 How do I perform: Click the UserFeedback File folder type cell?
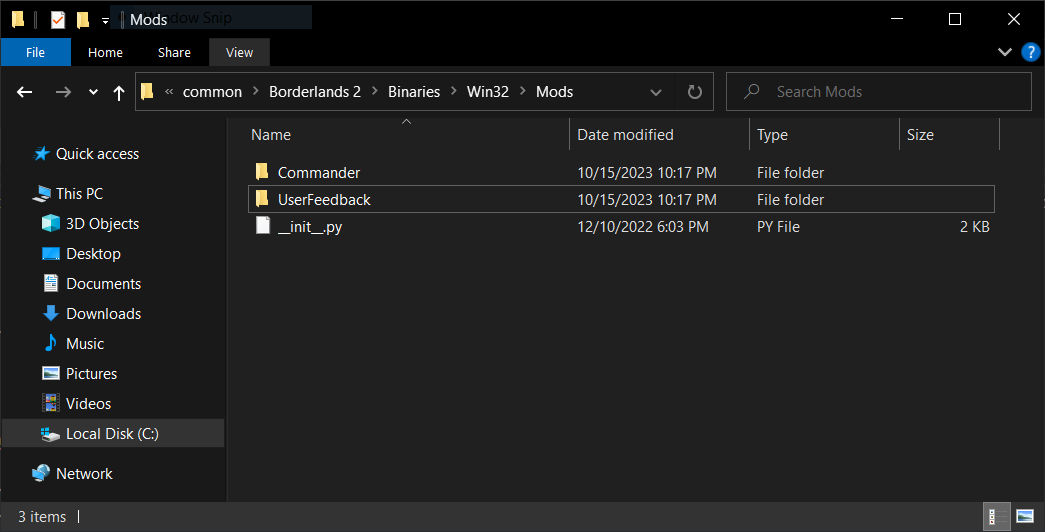coord(790,199)
